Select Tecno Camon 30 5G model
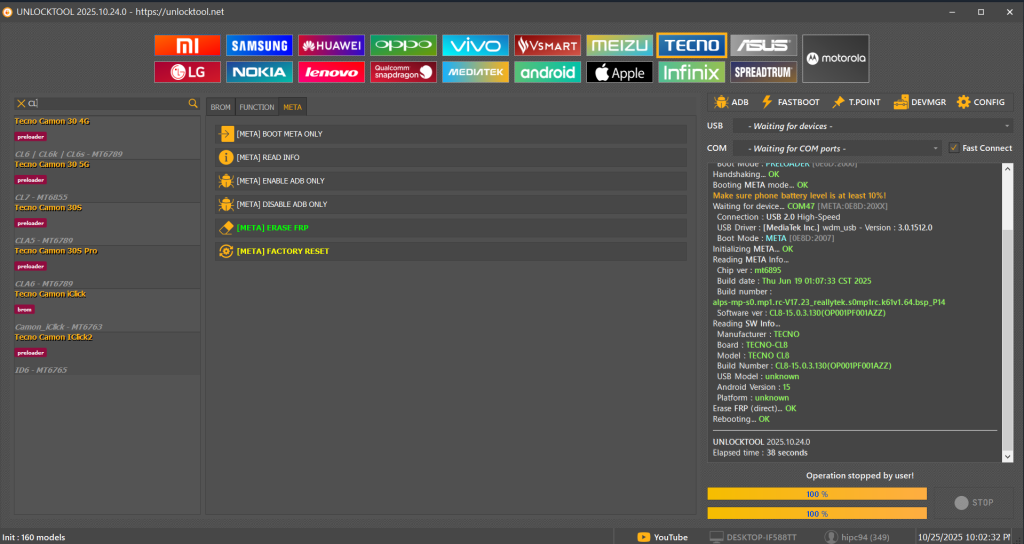 [107, 181]
